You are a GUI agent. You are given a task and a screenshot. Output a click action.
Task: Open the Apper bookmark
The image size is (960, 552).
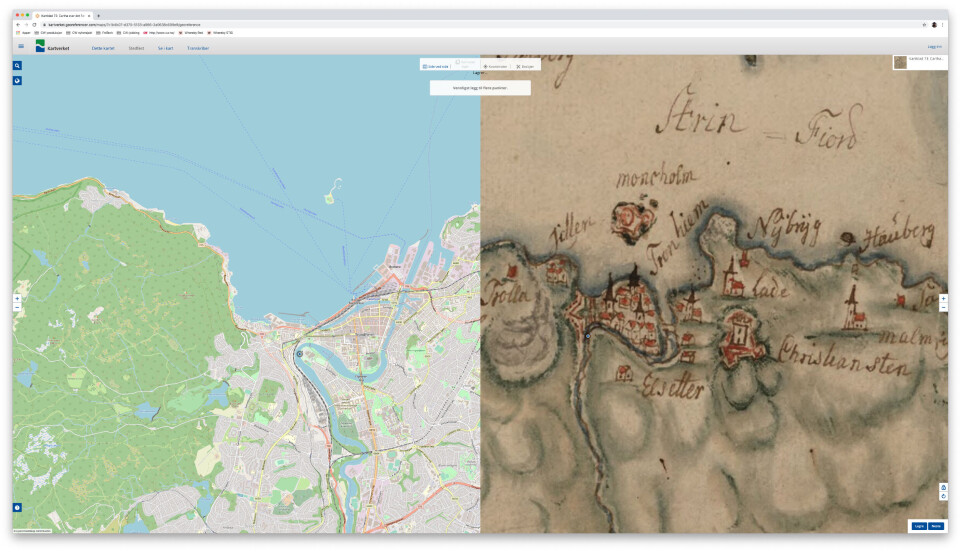[x=23, y=32]
